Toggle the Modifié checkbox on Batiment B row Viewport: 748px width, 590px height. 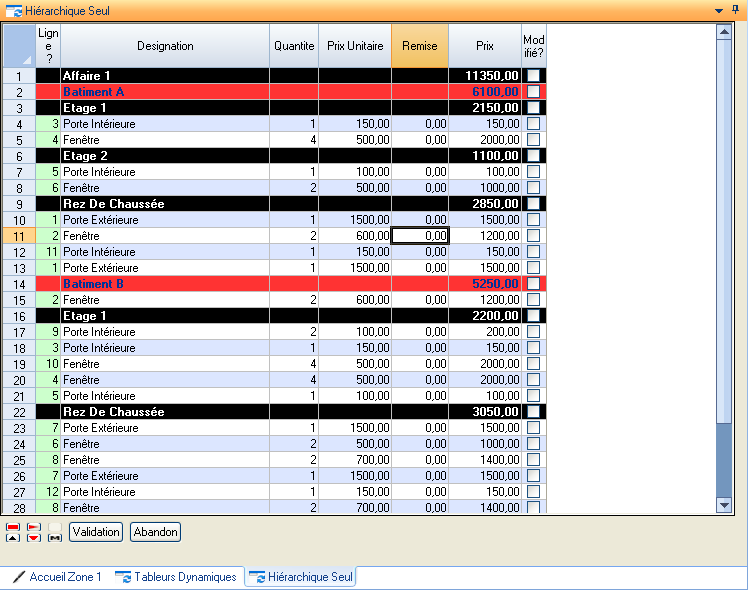click(534, 284)
